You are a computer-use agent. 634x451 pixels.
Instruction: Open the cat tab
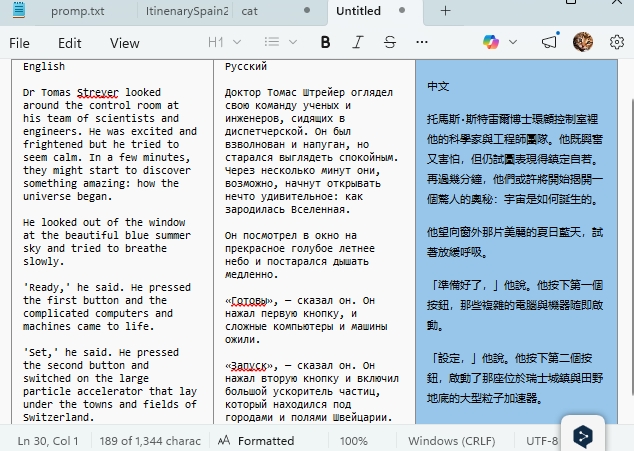pyautogui.click(x=249, y=11)
